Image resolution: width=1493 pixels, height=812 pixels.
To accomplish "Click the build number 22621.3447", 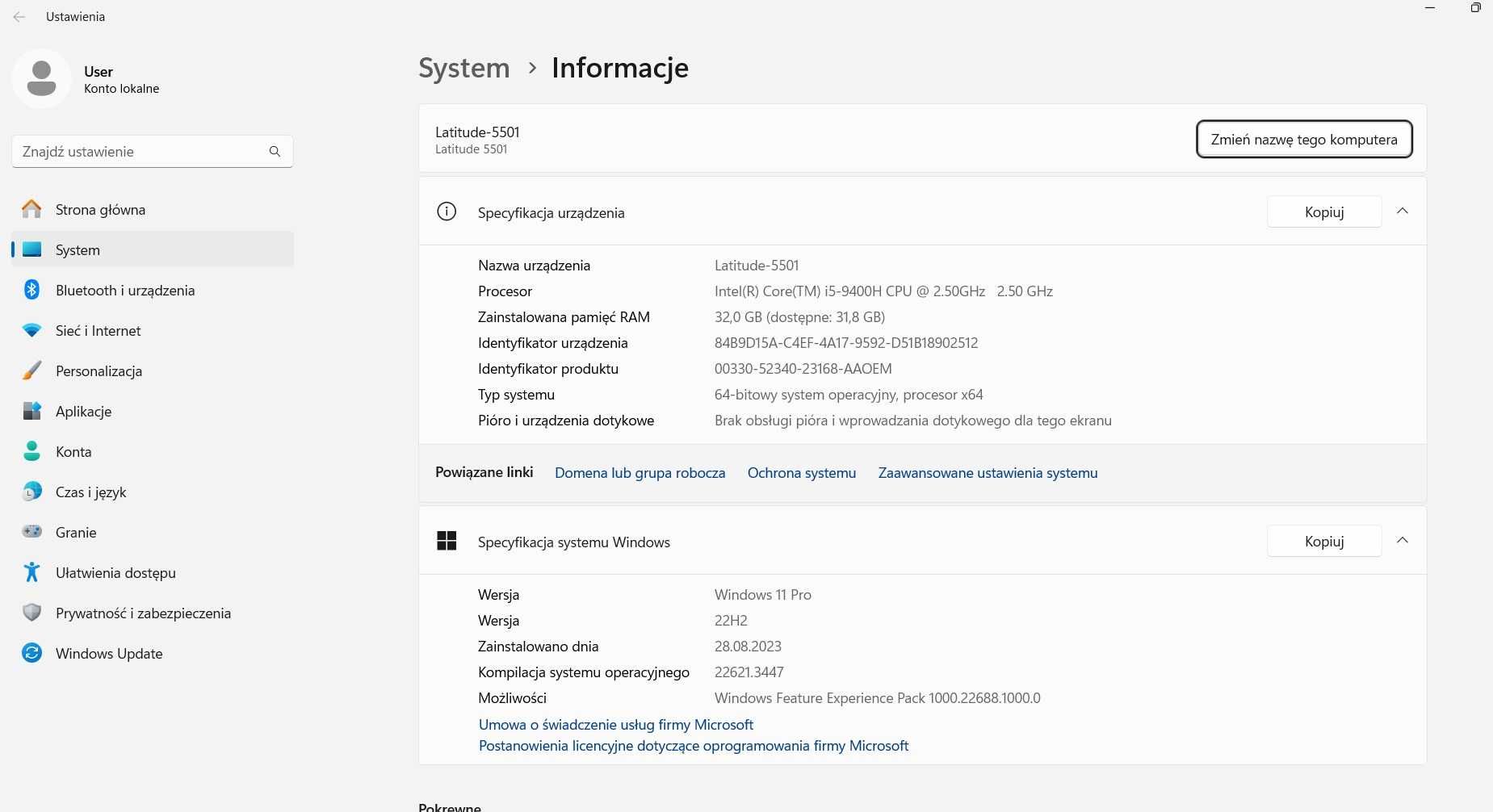I will click(x=749, y=672).
